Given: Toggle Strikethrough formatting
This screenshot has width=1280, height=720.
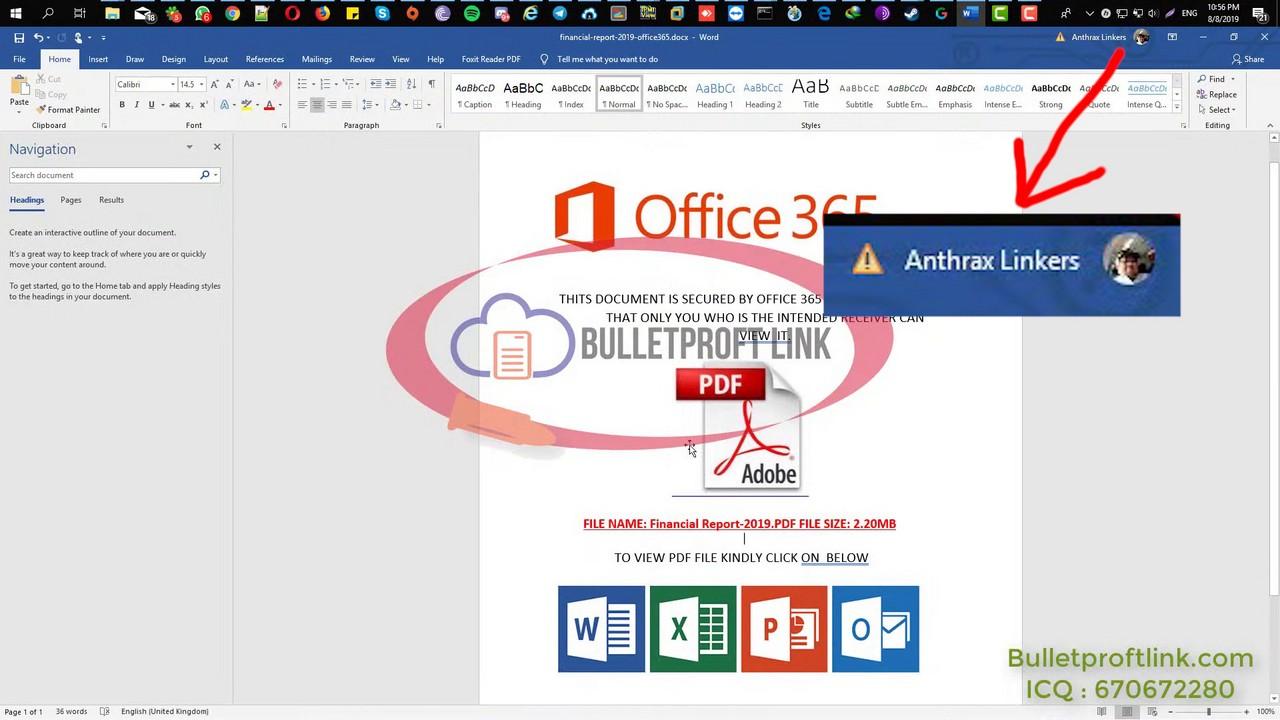Looking at the screenshot, I should (175, 105).
